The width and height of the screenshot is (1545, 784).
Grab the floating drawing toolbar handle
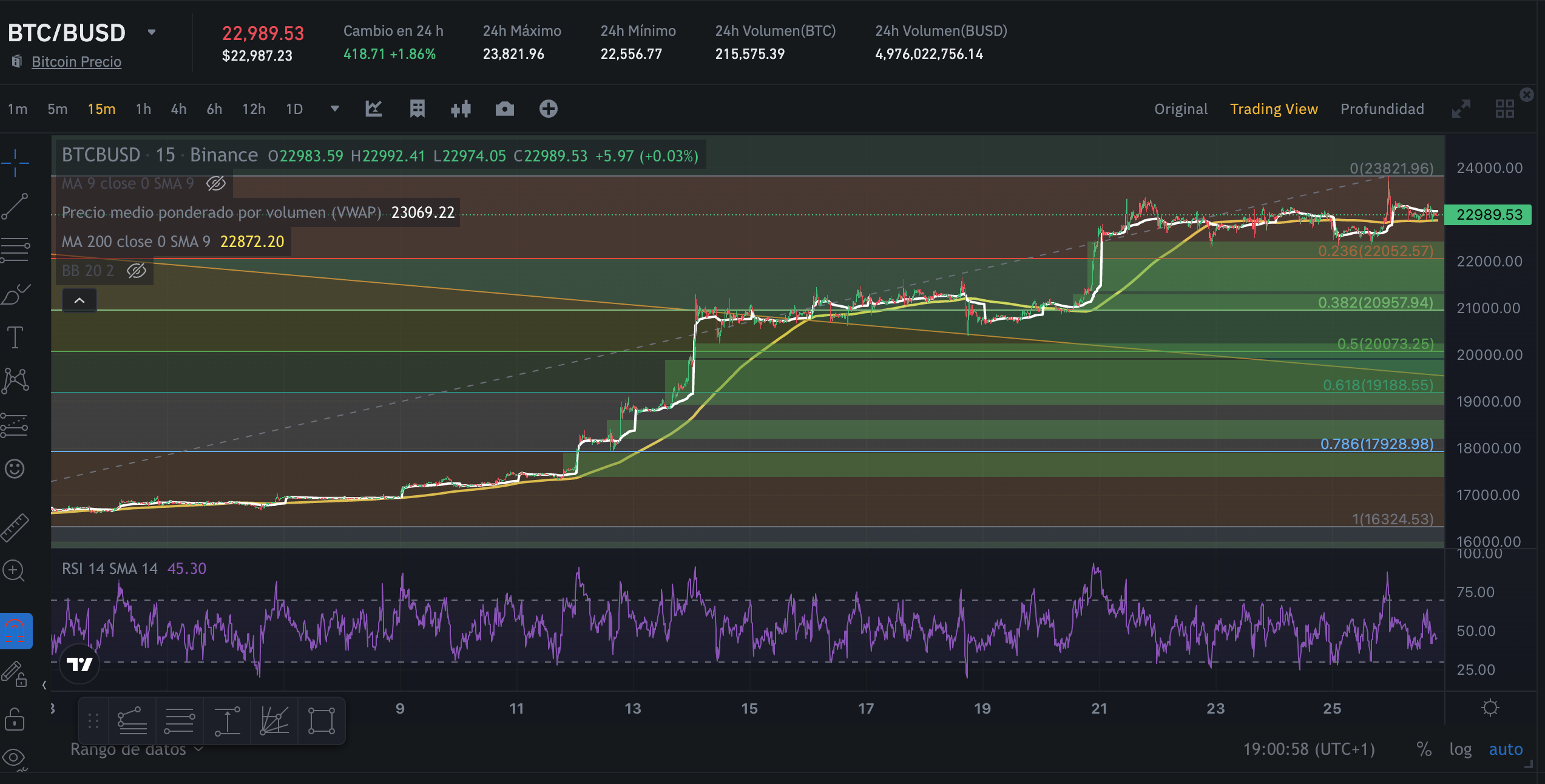93,721
